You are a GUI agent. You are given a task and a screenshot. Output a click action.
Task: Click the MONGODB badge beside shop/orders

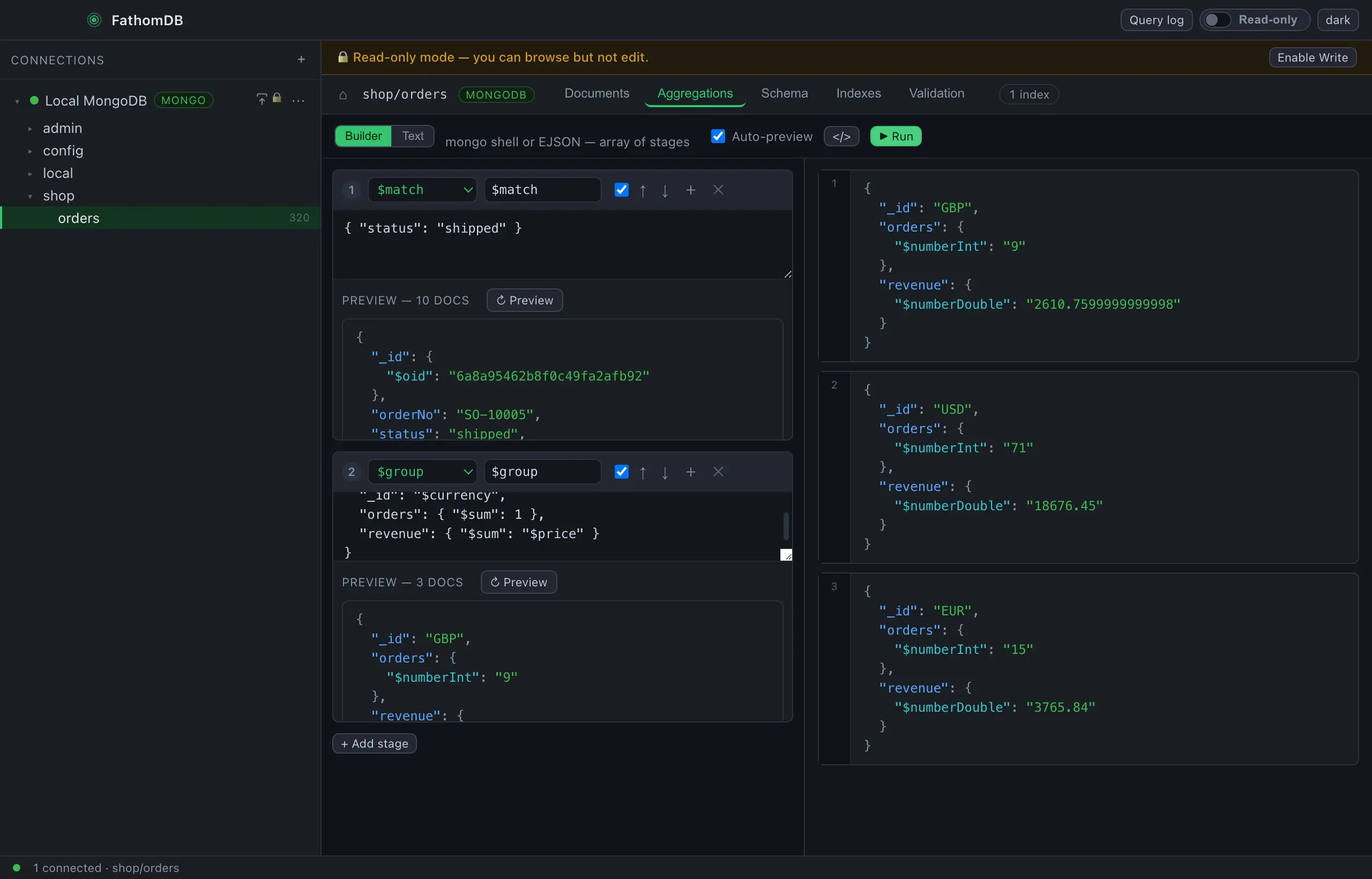(x=495, y=95)
